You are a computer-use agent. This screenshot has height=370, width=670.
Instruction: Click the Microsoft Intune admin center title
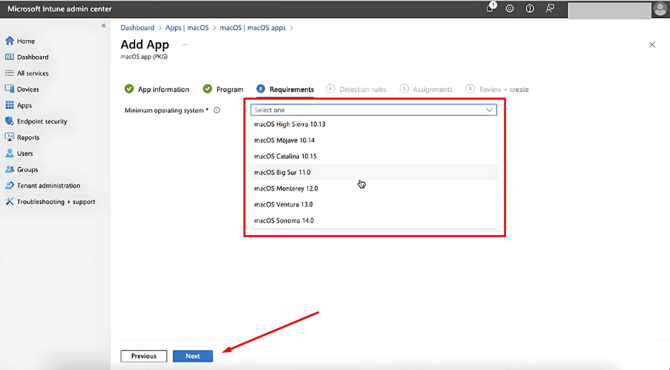(59, 9)
